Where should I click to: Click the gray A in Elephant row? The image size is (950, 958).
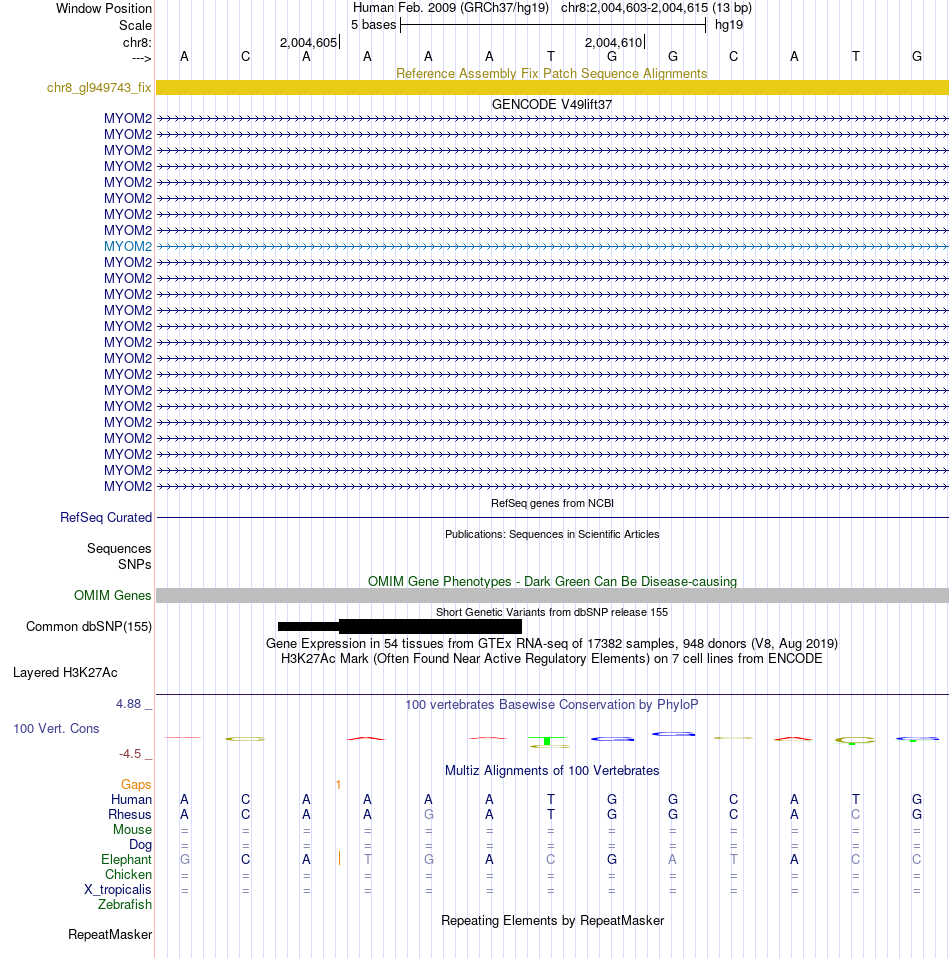(672, 860)
